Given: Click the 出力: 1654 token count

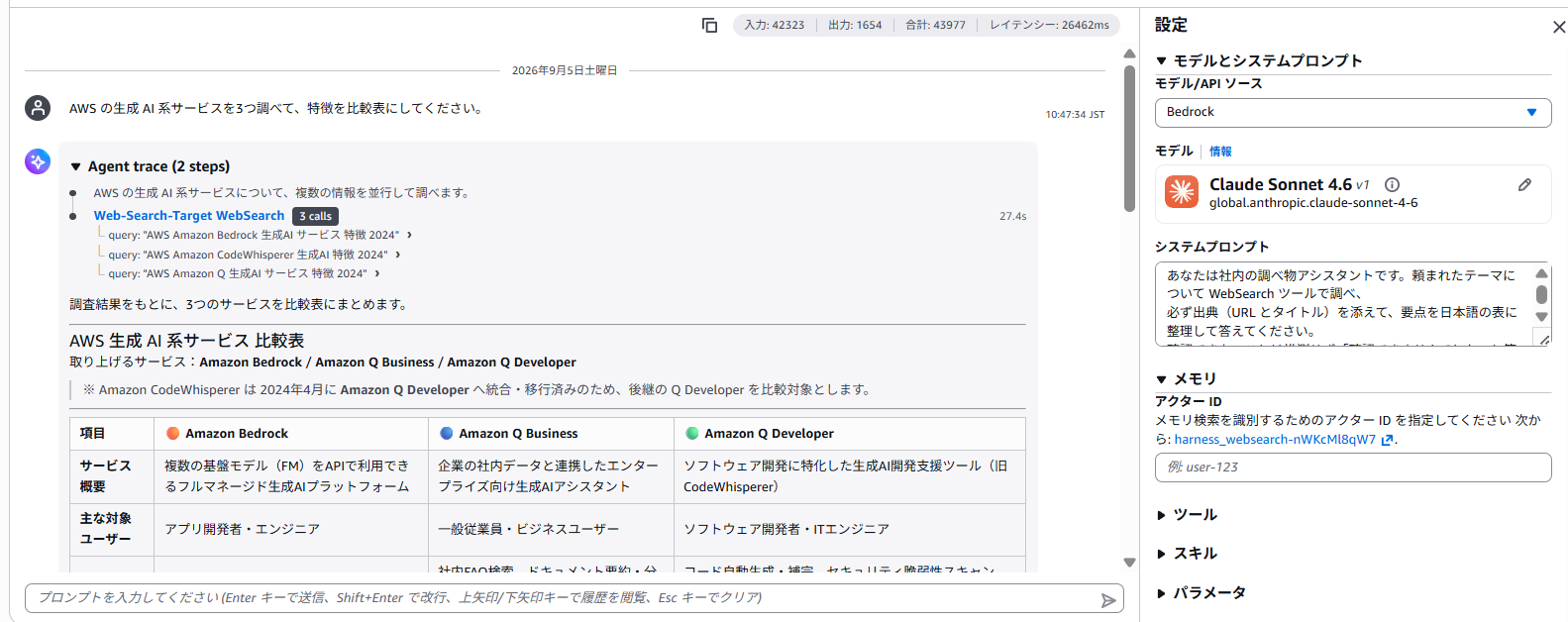Looking at the screenshot, I should 855,25.
